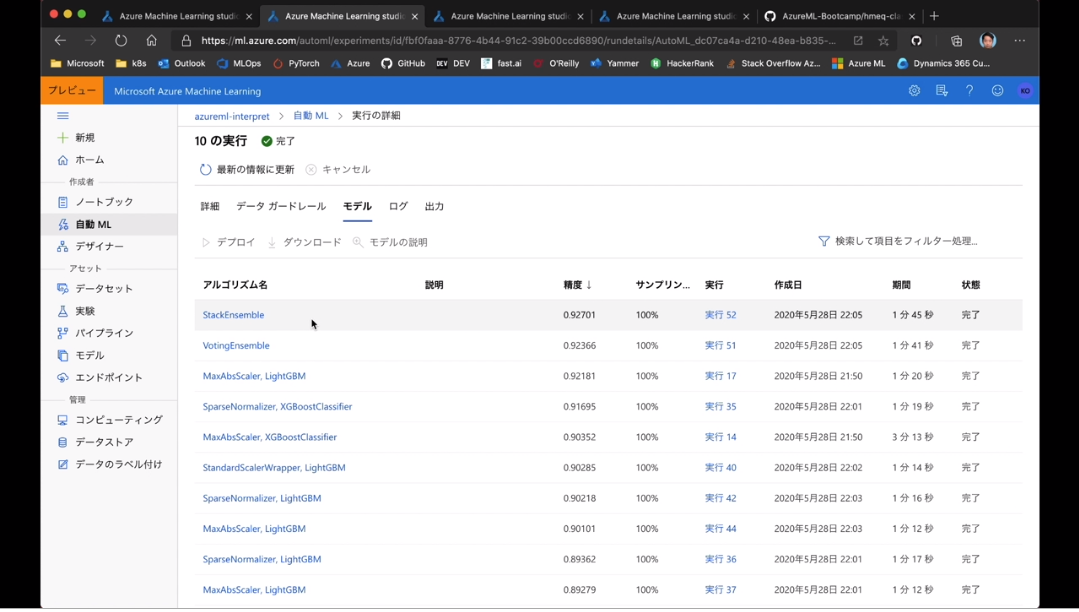Click the ノートブック sidebar icon
Screen dimensions: 1079x612
63,202
